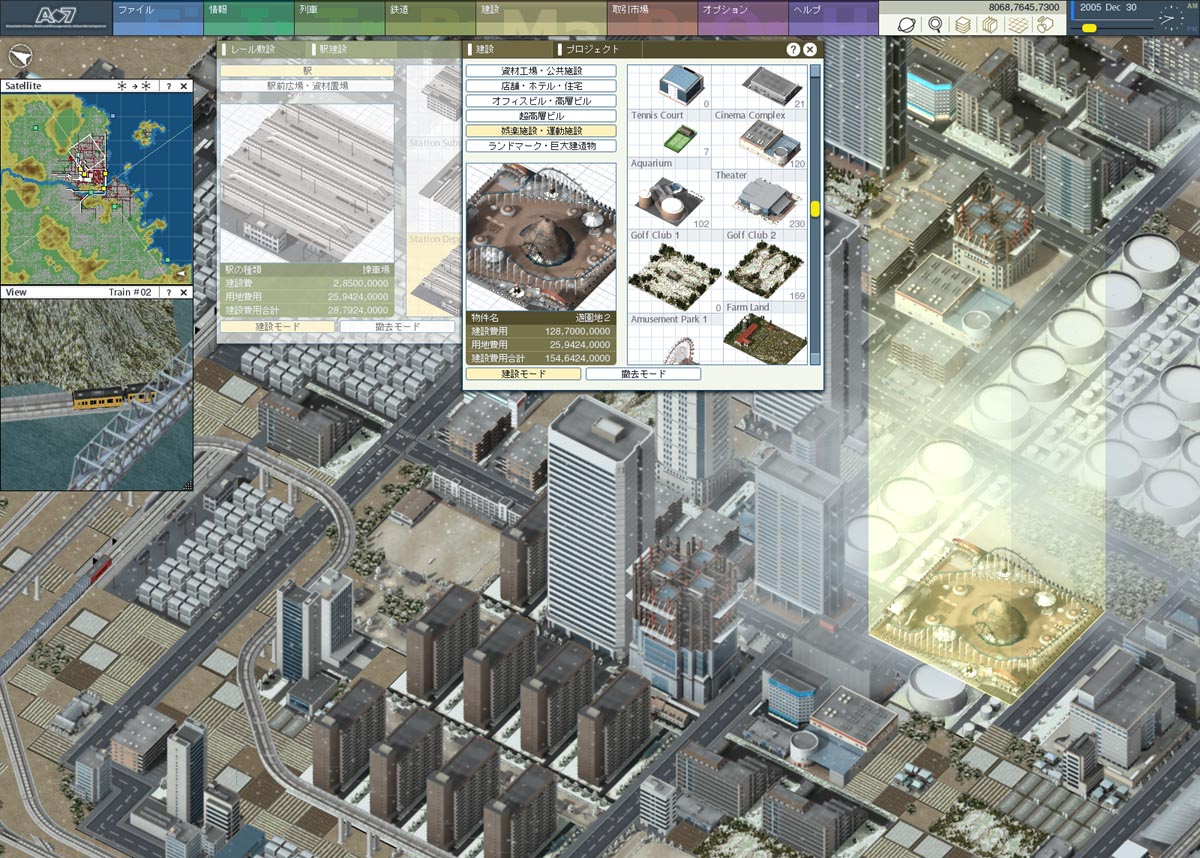
Task: Click 撤去モード in station panel
Action: 397,326
